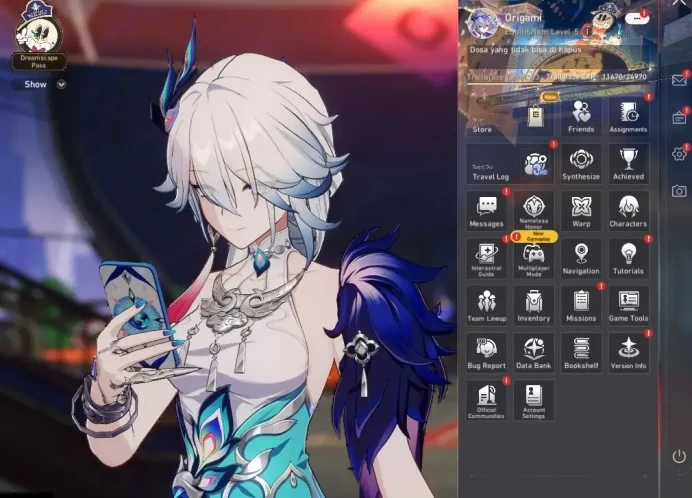Open Messages
This screenshot has height=498, width=692.
(486, 211)
